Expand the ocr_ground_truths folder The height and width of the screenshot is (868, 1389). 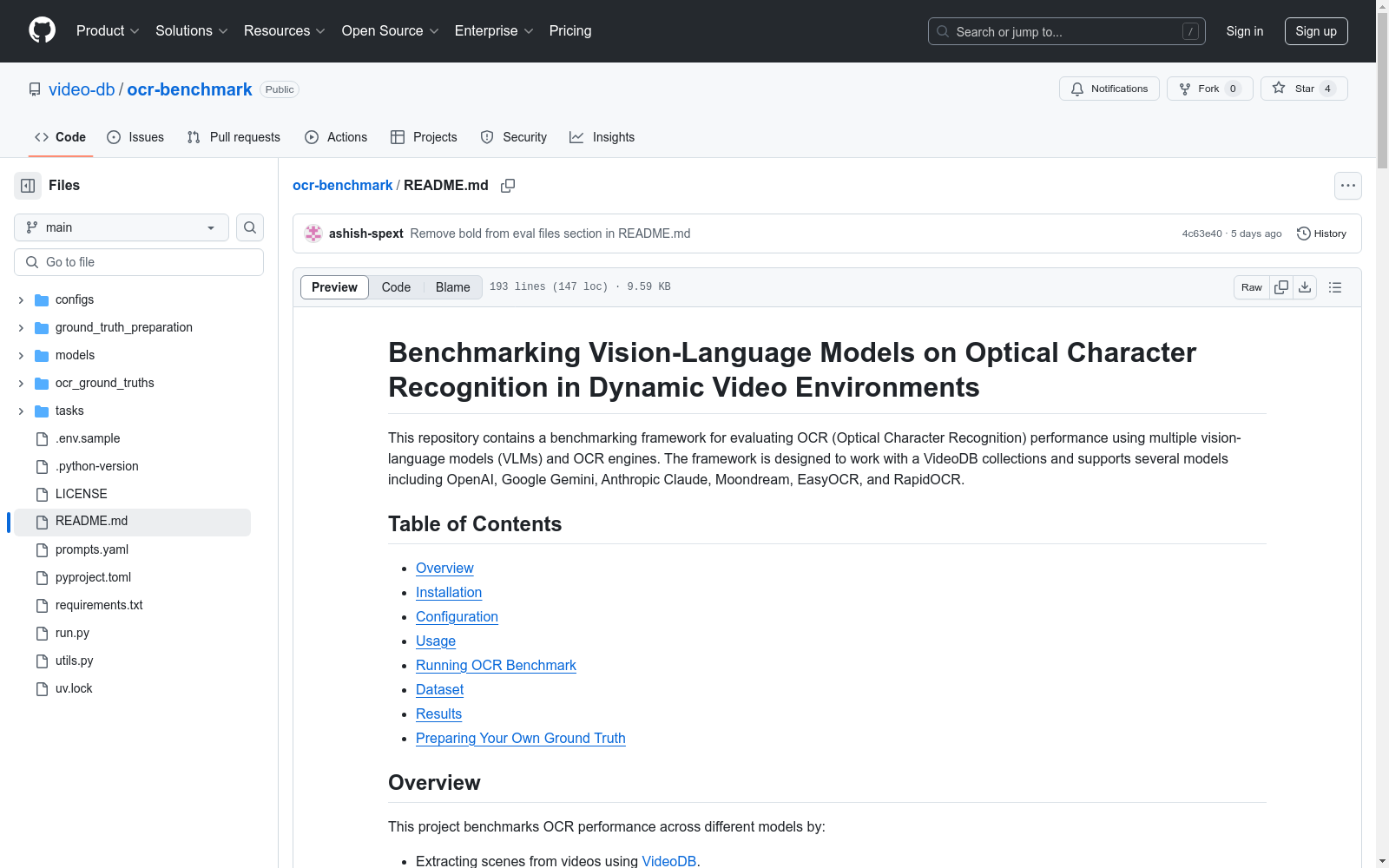[21, 383]
